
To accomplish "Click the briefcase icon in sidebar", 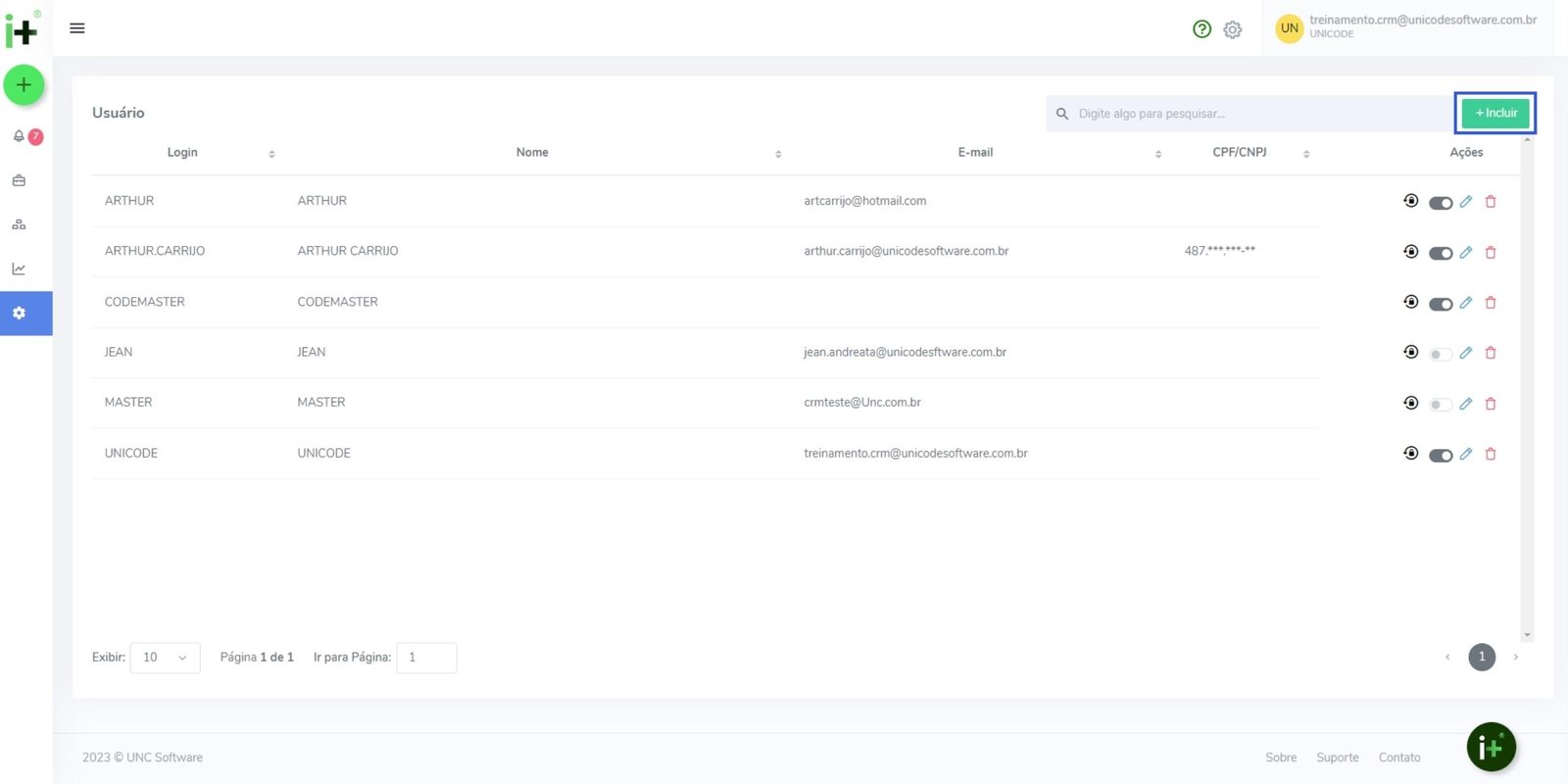I will coord(19,180).
